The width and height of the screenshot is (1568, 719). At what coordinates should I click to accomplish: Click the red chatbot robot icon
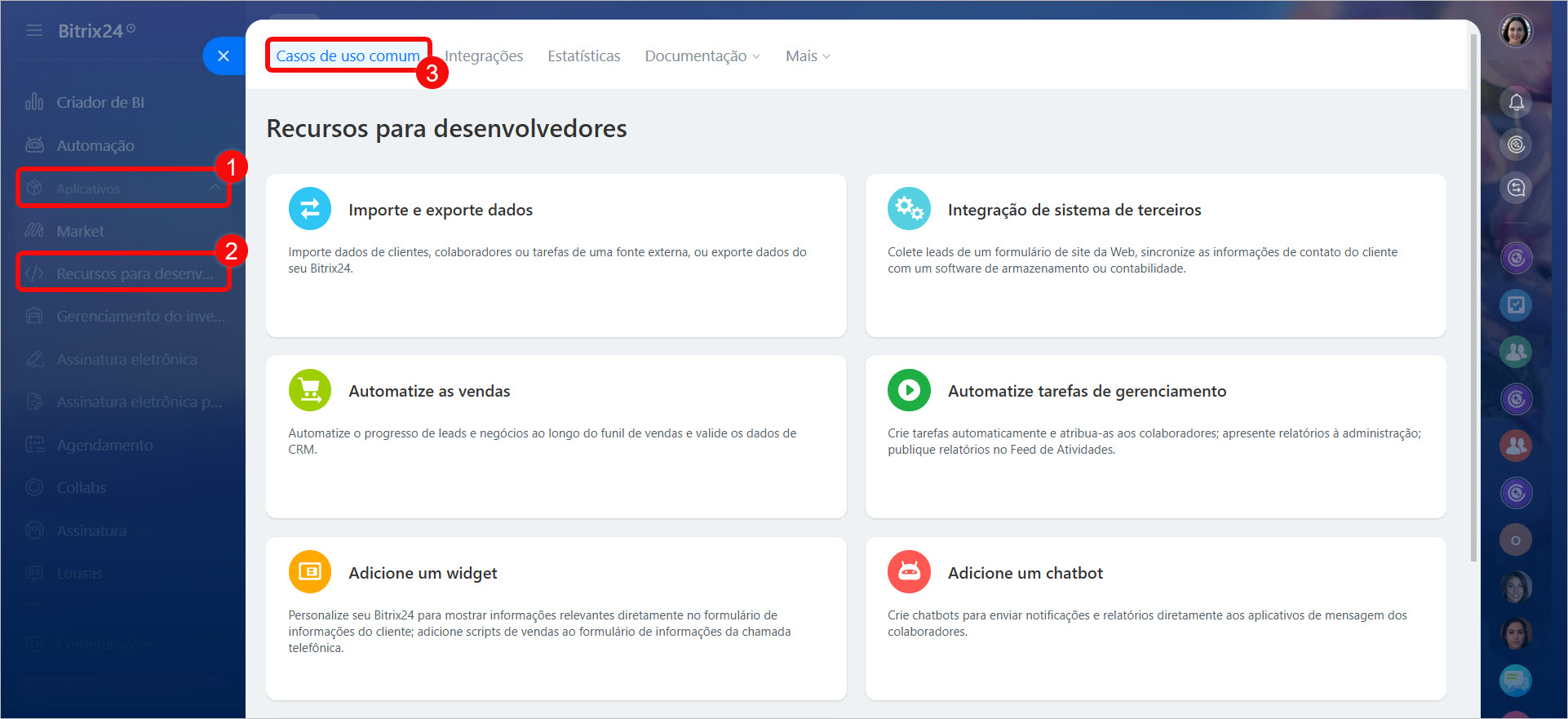coord(909,572)
